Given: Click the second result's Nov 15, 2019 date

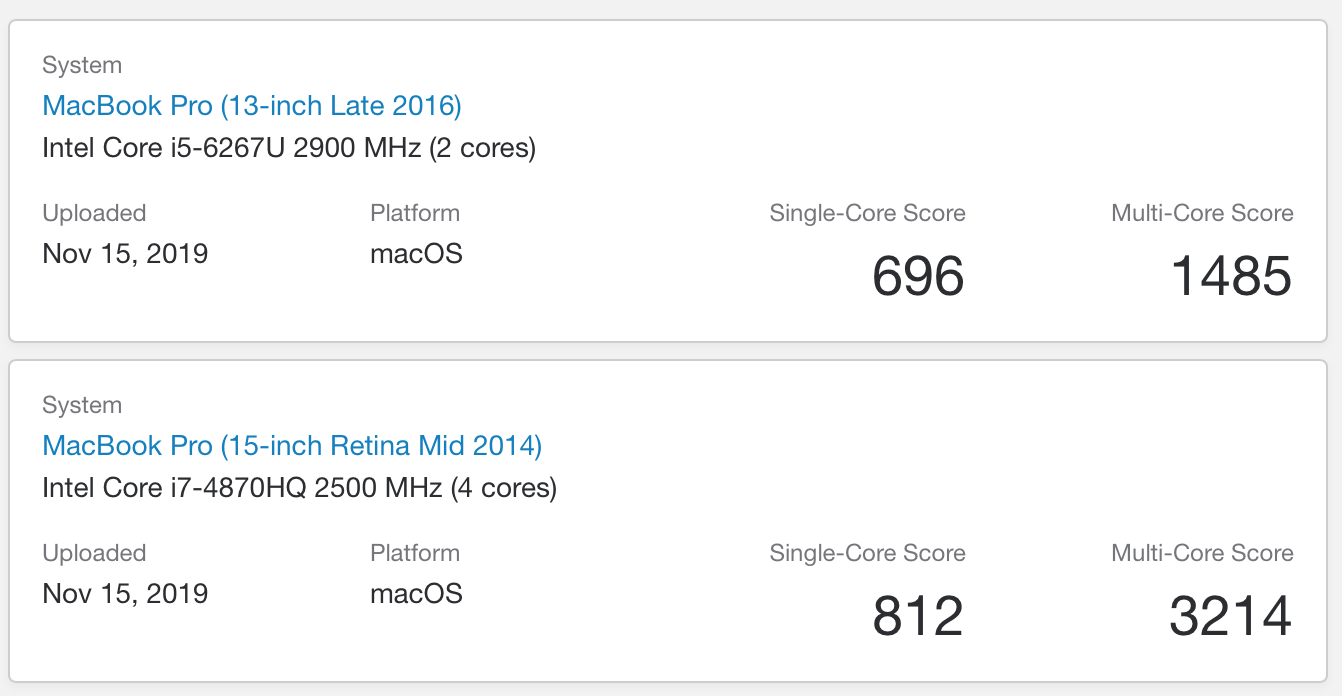Looking at the screenshot, I should tap(125, 594).
